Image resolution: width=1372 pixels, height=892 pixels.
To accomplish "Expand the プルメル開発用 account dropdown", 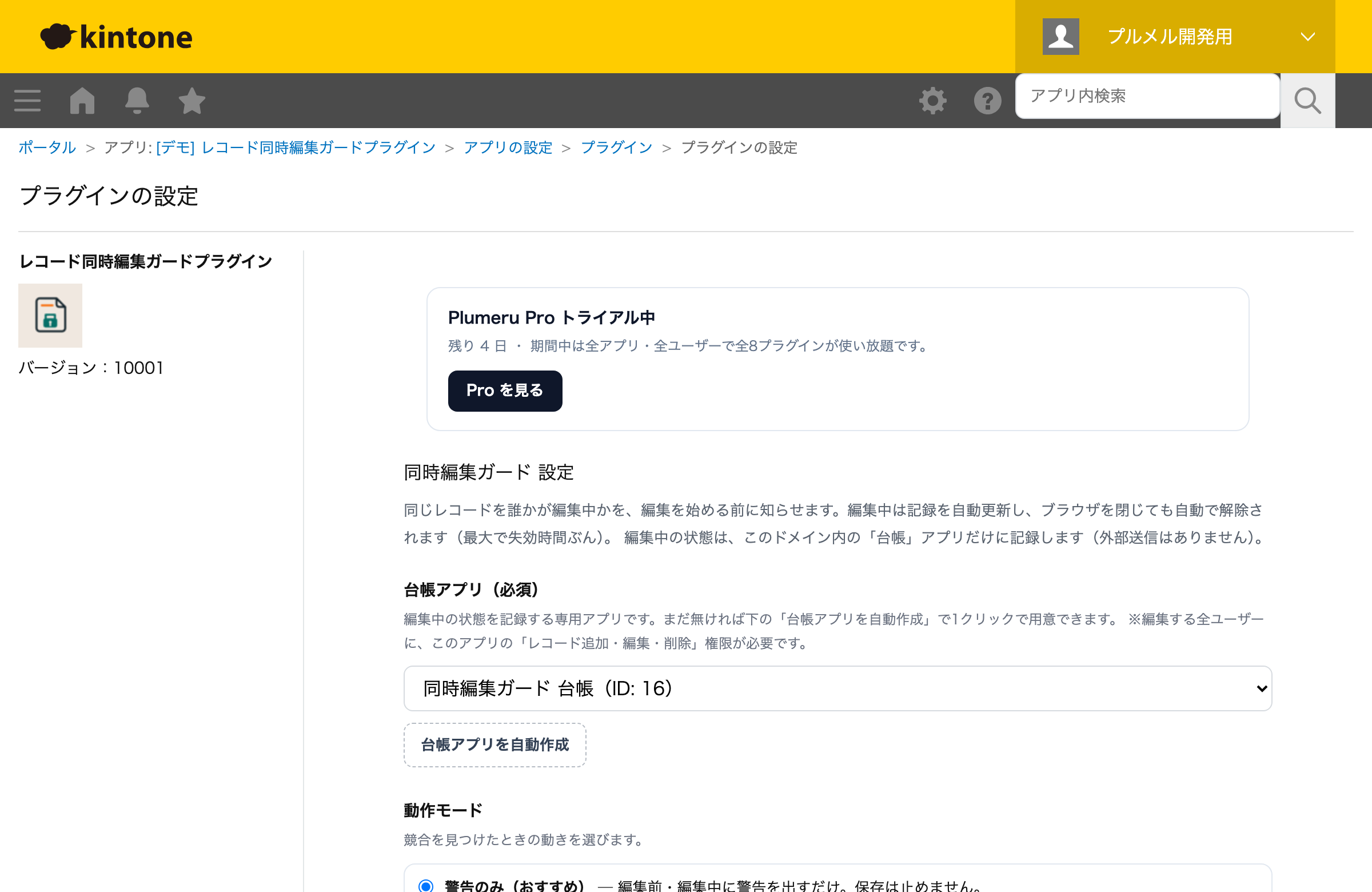I will 1174,37.
